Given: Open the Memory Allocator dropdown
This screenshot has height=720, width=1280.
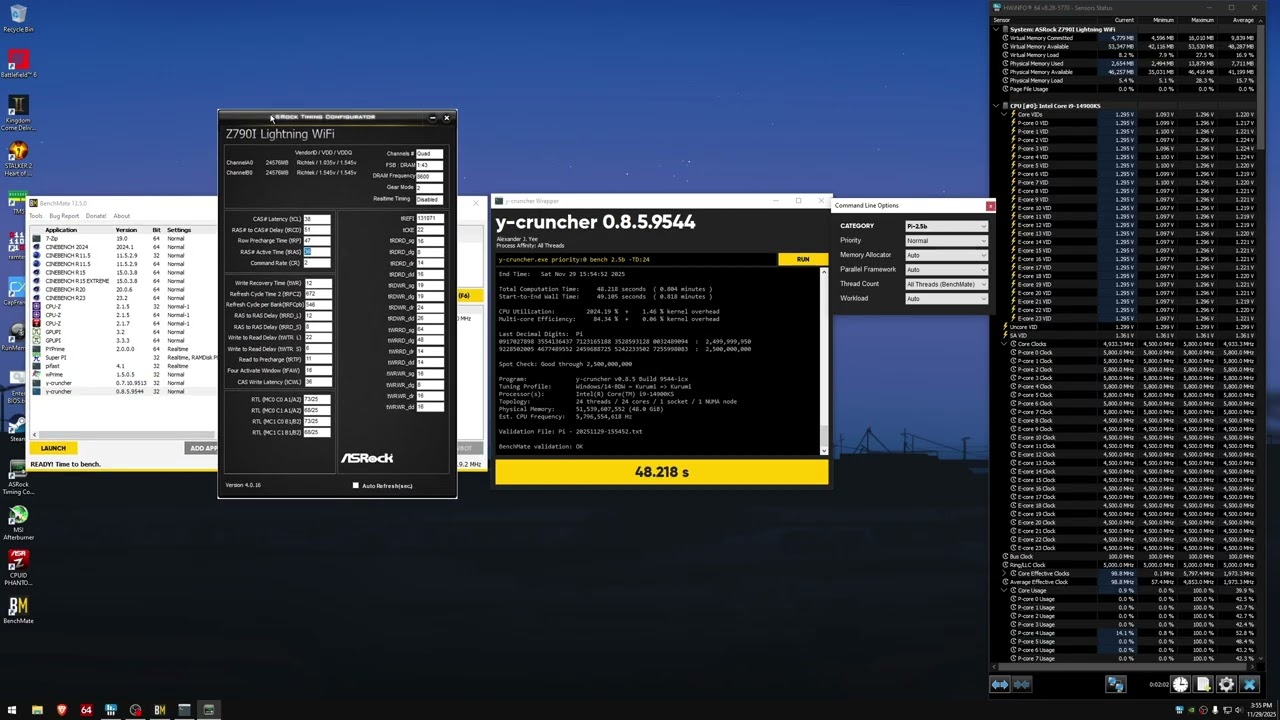Looking at the screenshot, I should (x=946, y=255).
